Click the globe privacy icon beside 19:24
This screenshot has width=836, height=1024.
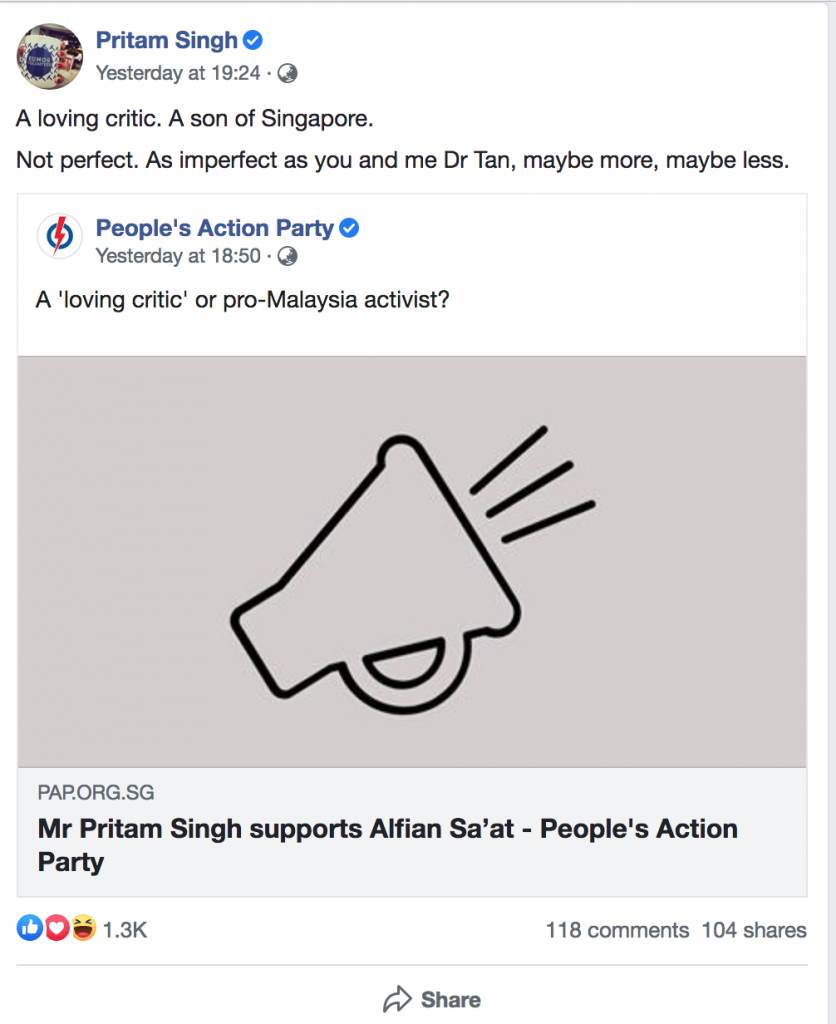[287, 73]
